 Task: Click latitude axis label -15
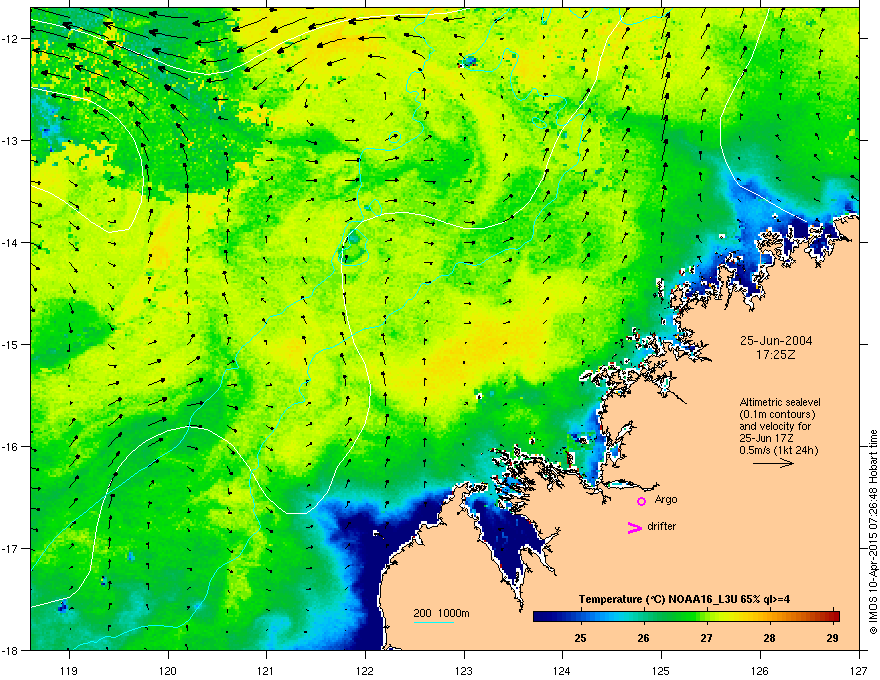point(11,344)
